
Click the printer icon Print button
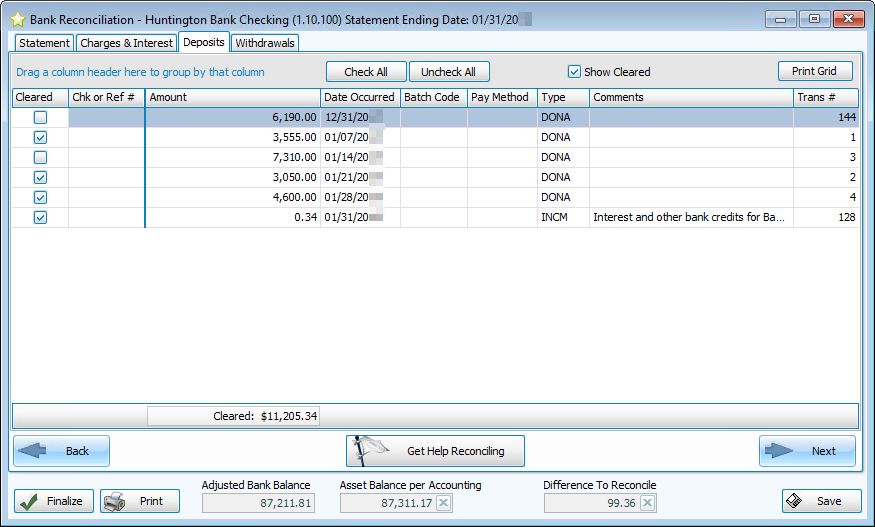(140, 501)
